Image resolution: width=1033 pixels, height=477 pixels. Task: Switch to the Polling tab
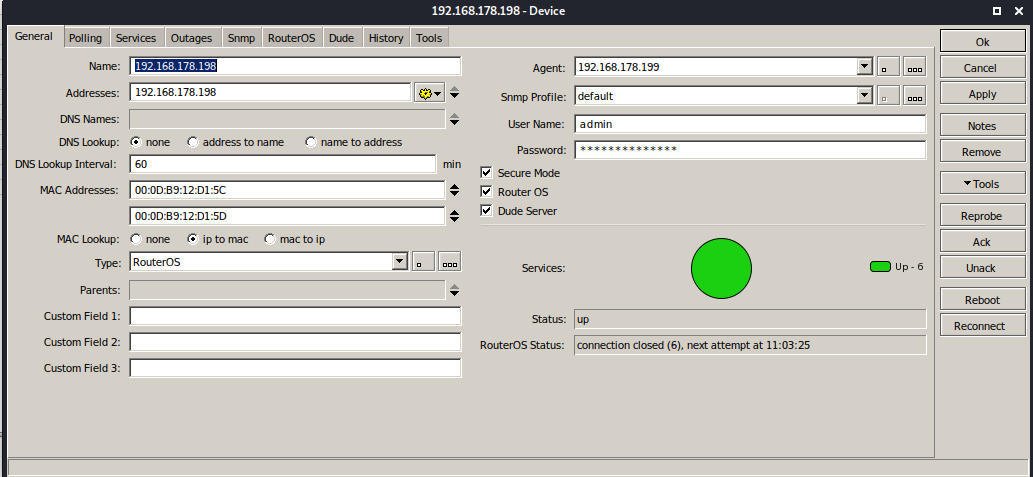(86, 38)
